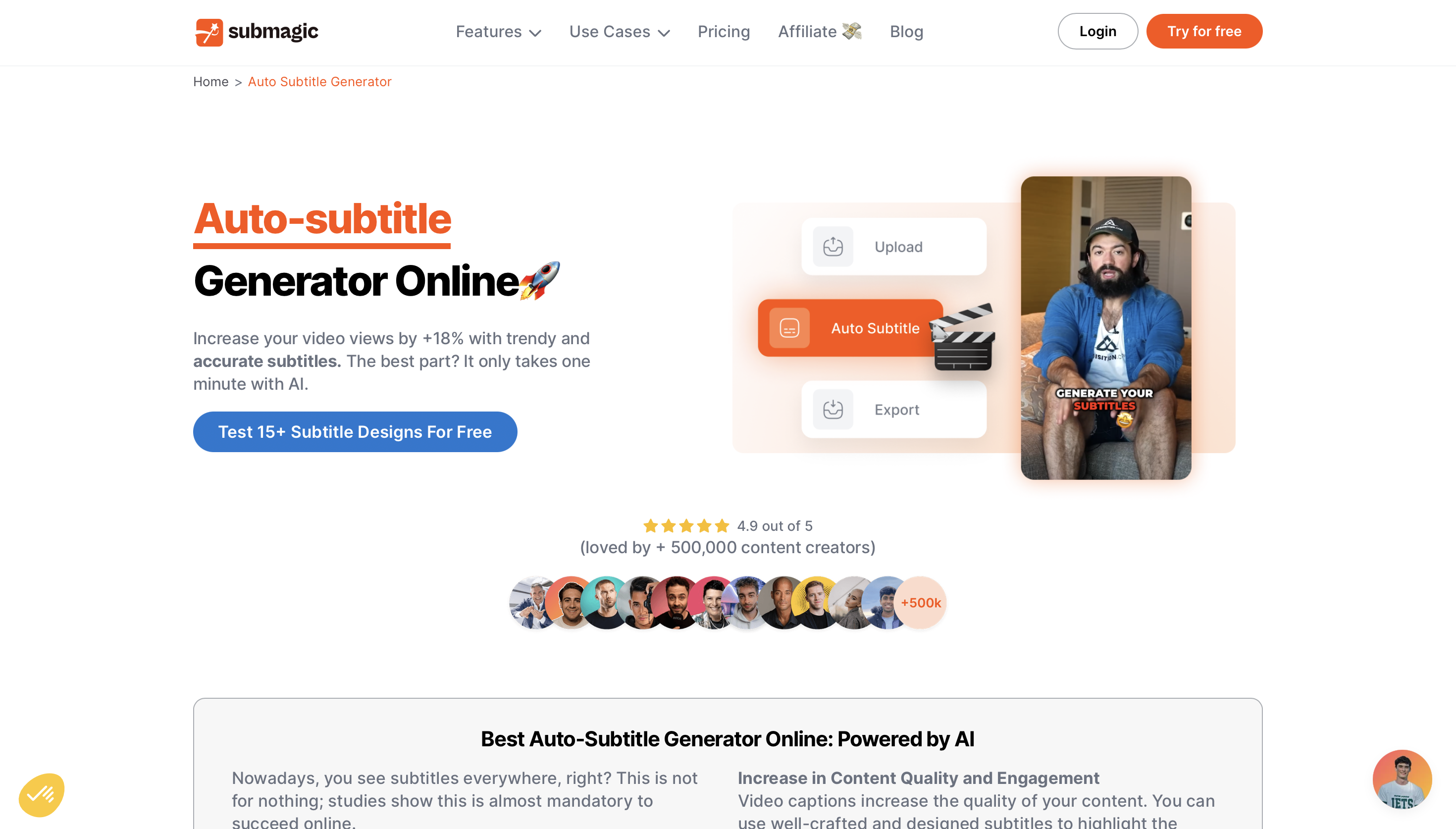Click the money emoji next to Affiliate
The image size is (1456, 829).
851,31
